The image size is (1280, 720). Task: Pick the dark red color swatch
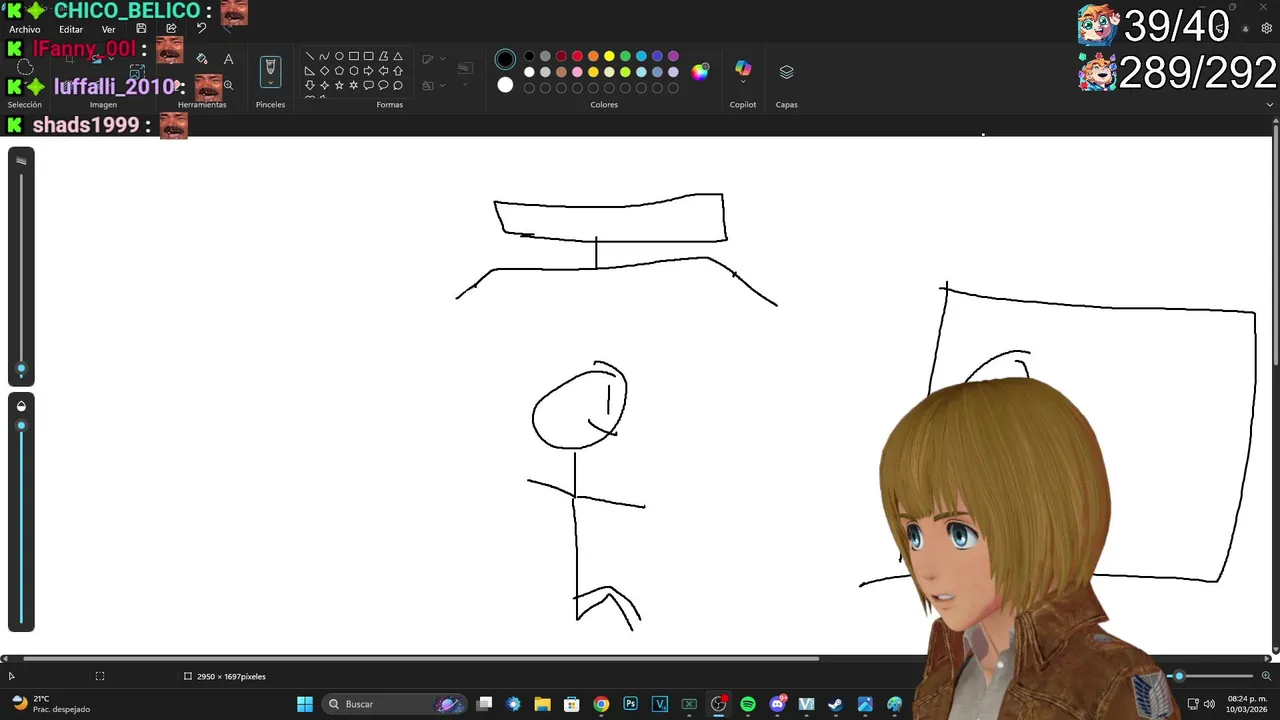(x=561, y=56)
